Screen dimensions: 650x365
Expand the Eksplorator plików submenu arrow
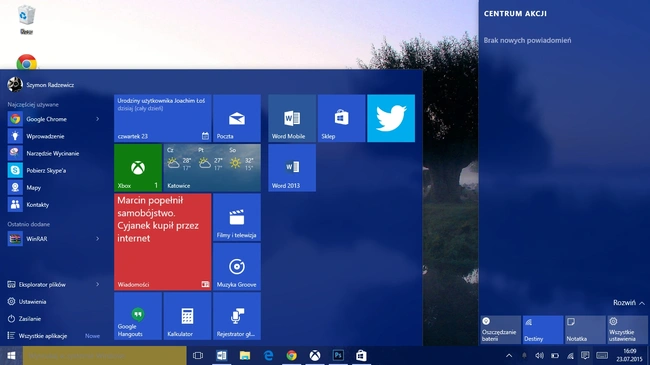[x=97, y=285]
